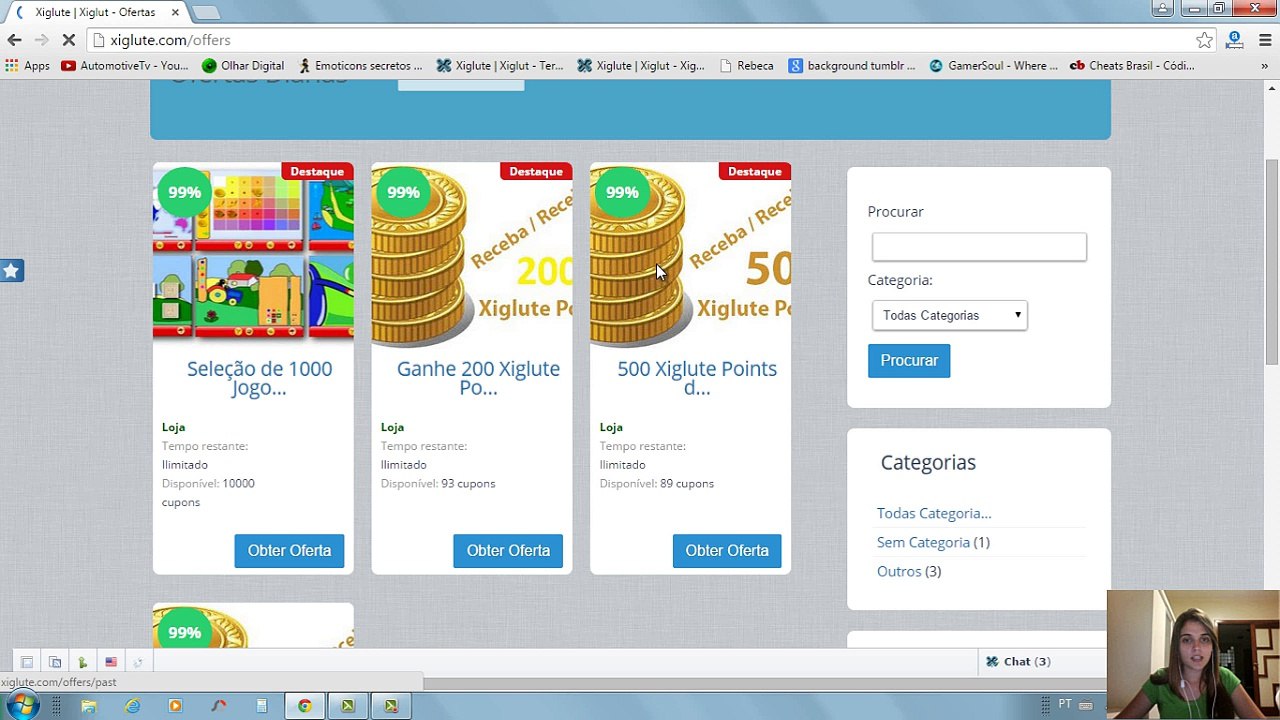Open the AutomotiveTv YouTube bookmark

click(x=125, y=65)
